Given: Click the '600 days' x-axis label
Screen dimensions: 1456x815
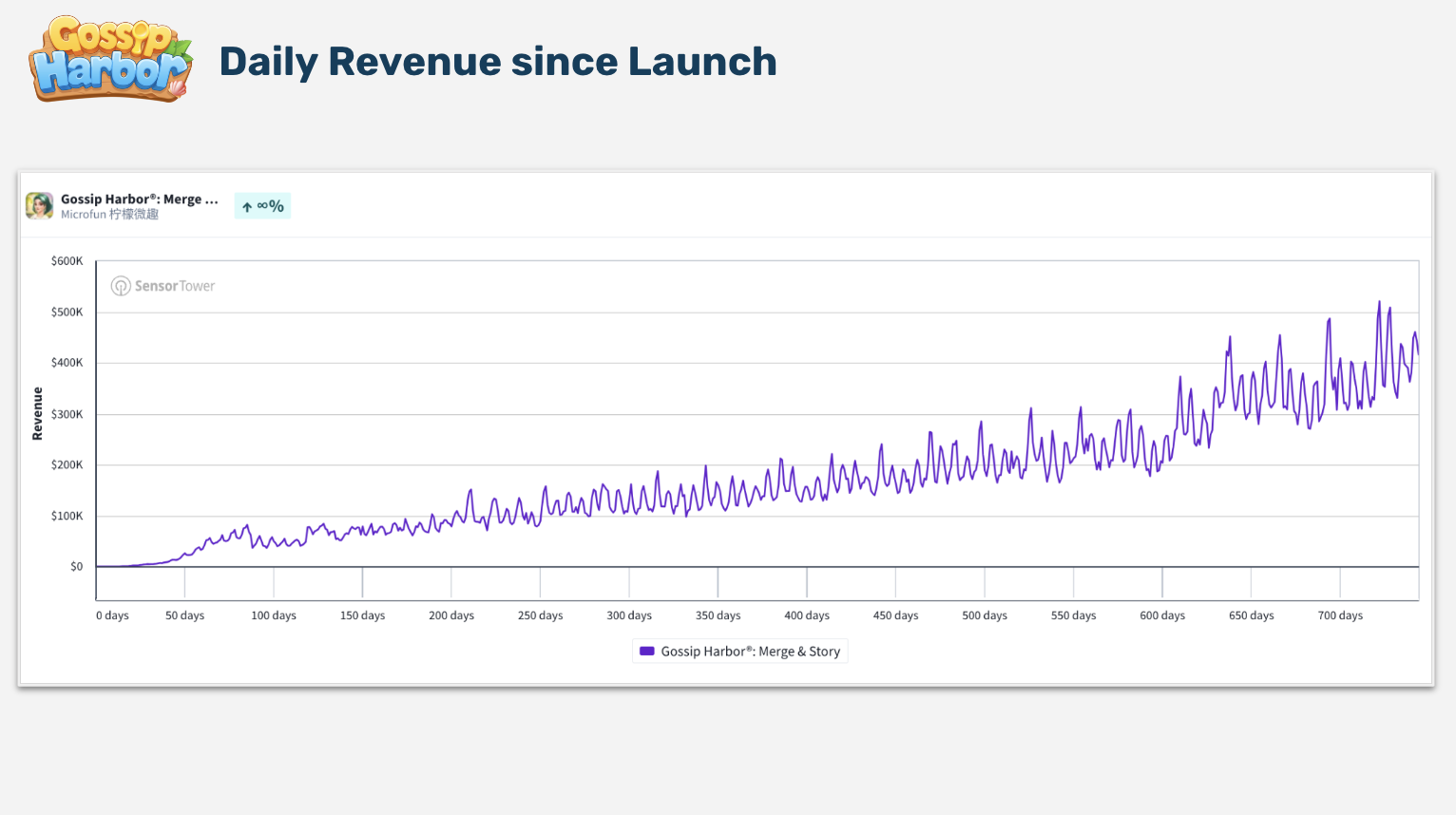Looking at the screenshot, I should pyautogui.click(x=1162, y=616).
